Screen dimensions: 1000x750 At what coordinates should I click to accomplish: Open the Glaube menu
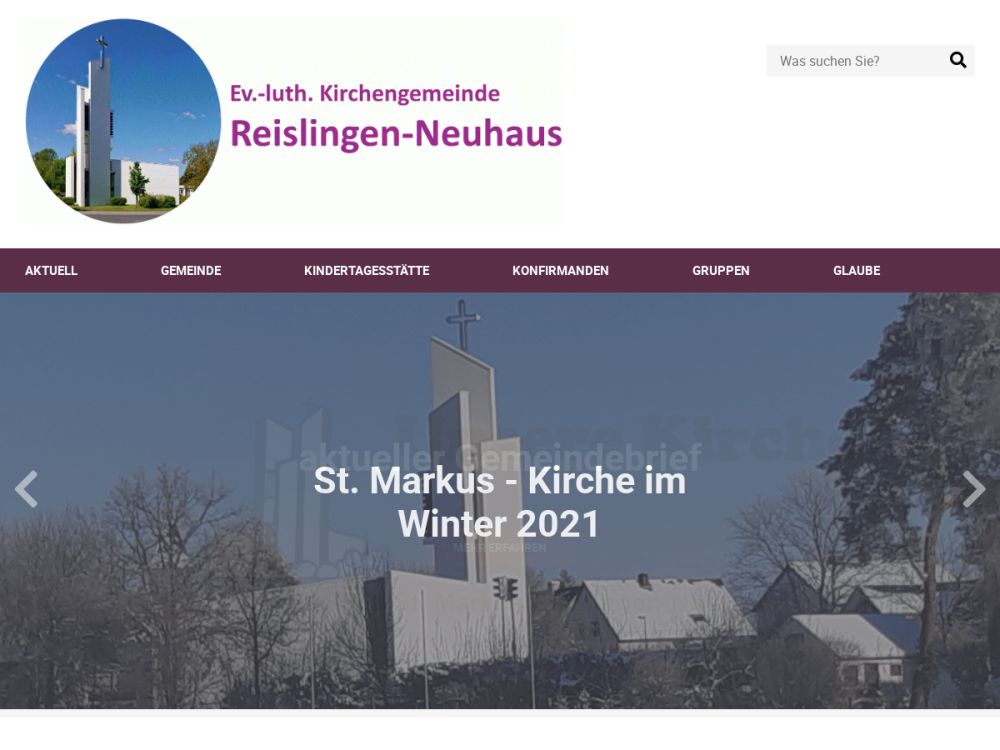point(857,270)
